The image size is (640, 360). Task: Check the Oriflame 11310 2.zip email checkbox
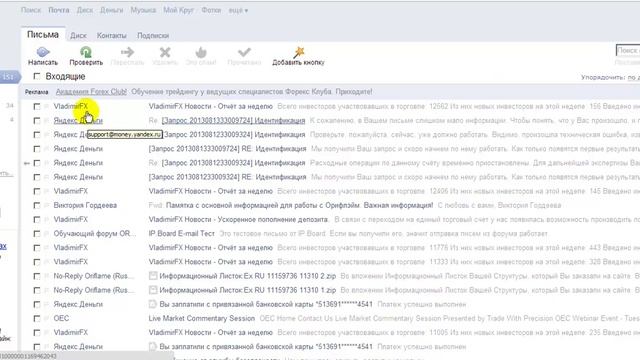coord(37,276)
